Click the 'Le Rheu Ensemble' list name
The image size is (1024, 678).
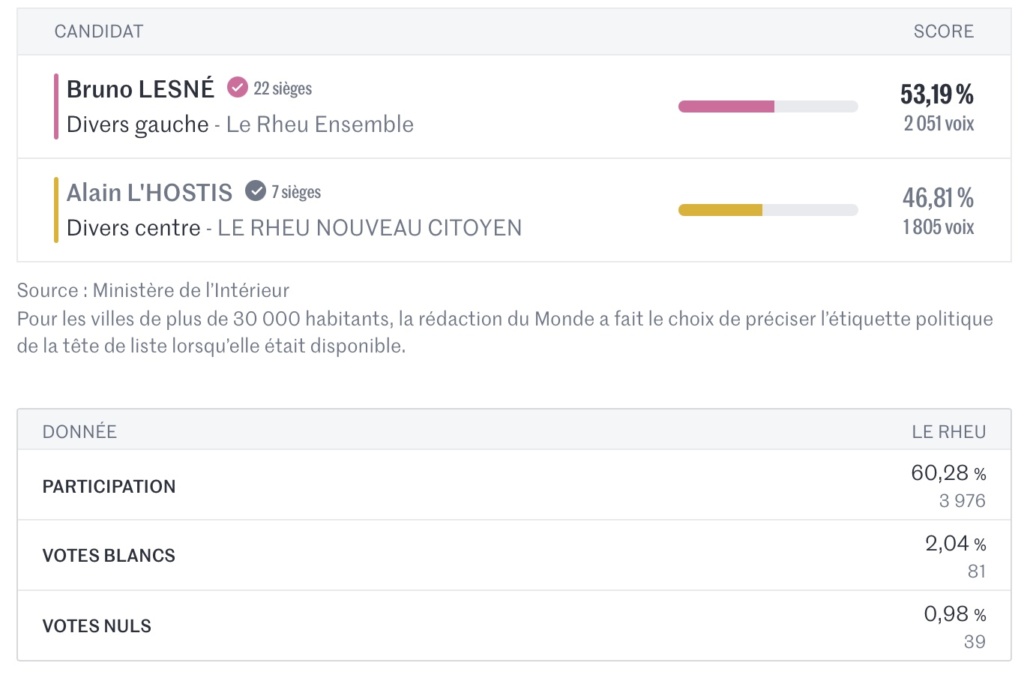pos(320,125)
